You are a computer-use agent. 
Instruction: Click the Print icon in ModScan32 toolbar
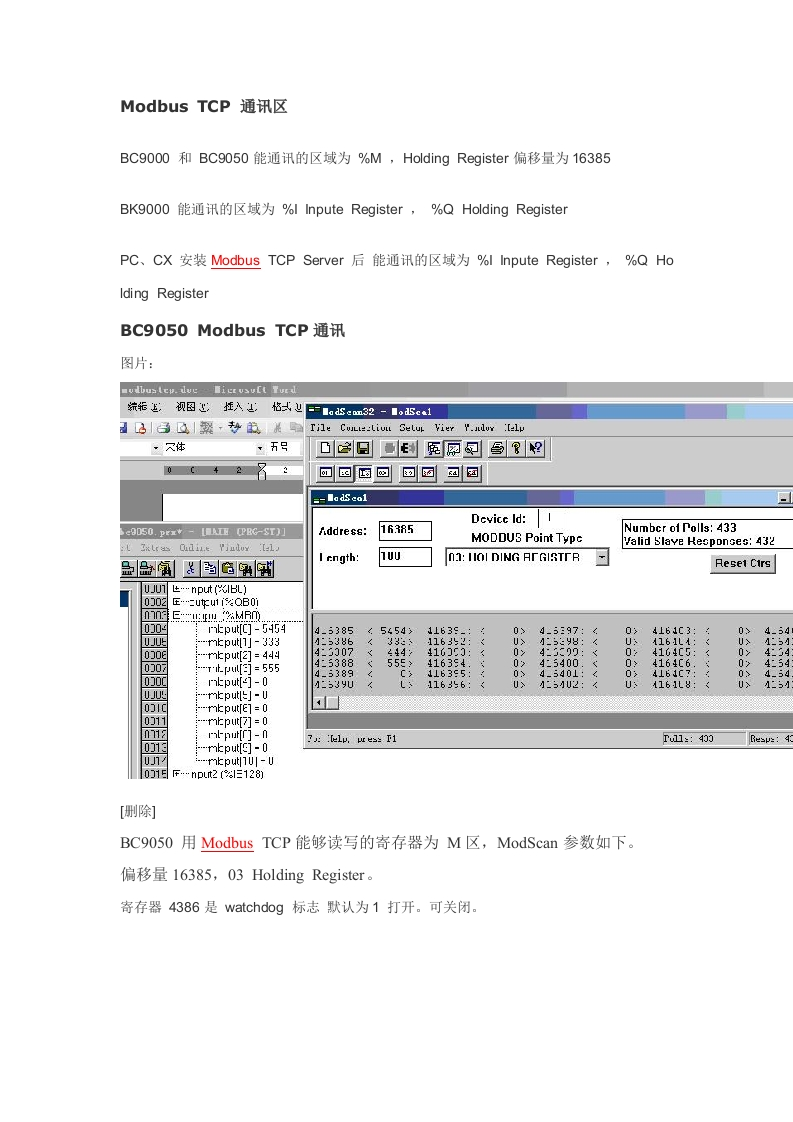497,449
